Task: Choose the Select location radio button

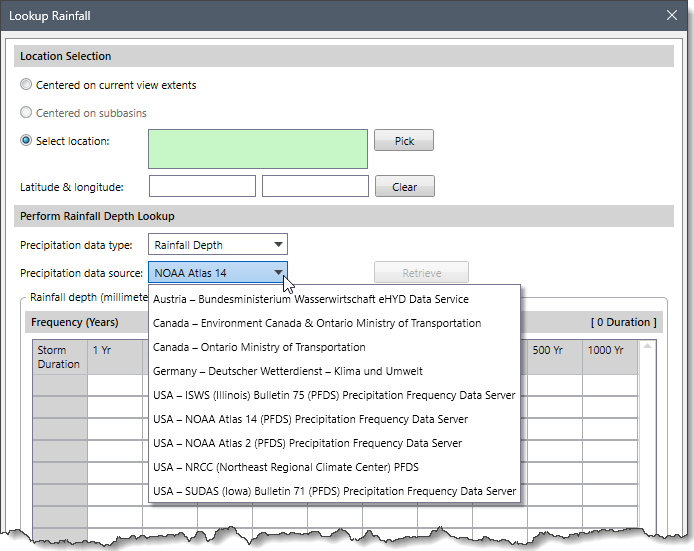Action: pos(26,141)
